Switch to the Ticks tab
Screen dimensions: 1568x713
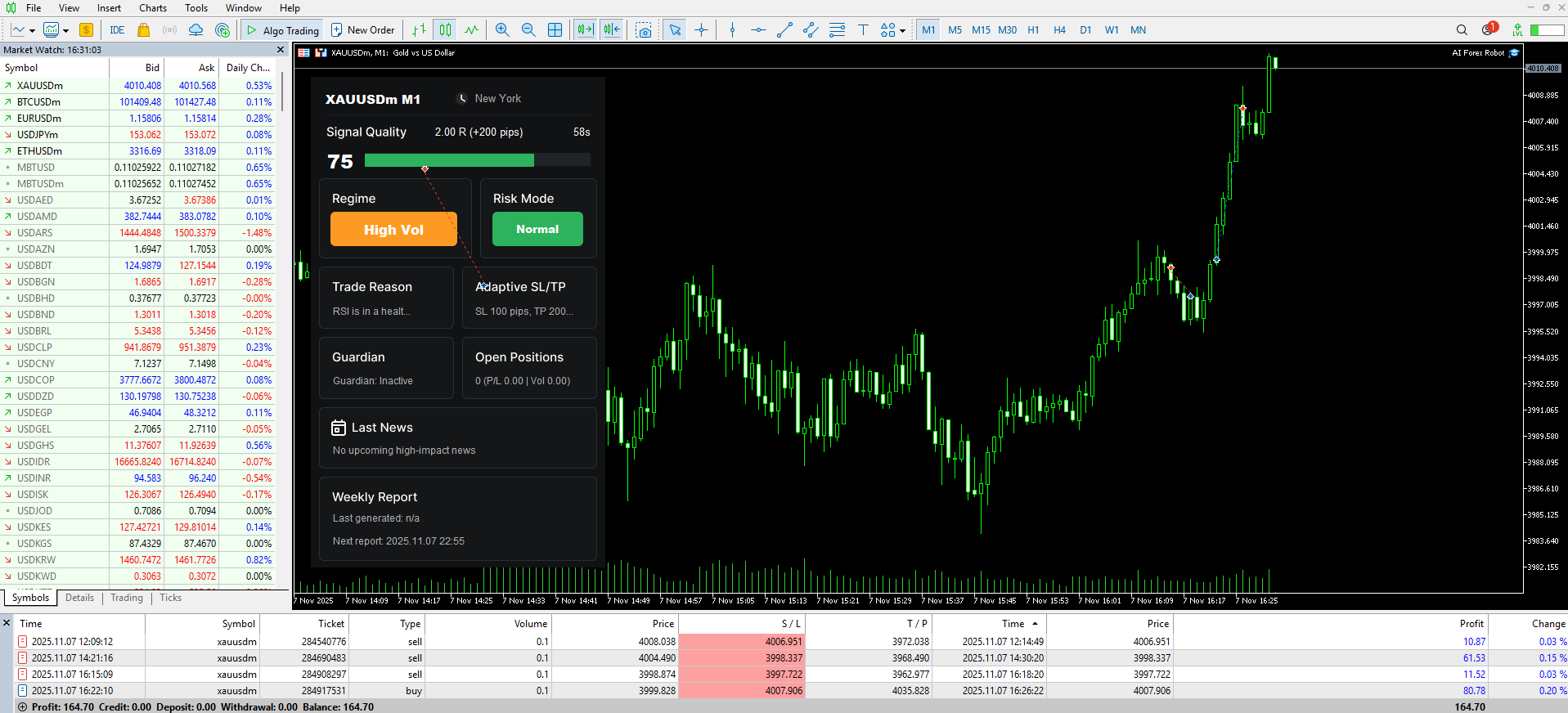[170, 598]
